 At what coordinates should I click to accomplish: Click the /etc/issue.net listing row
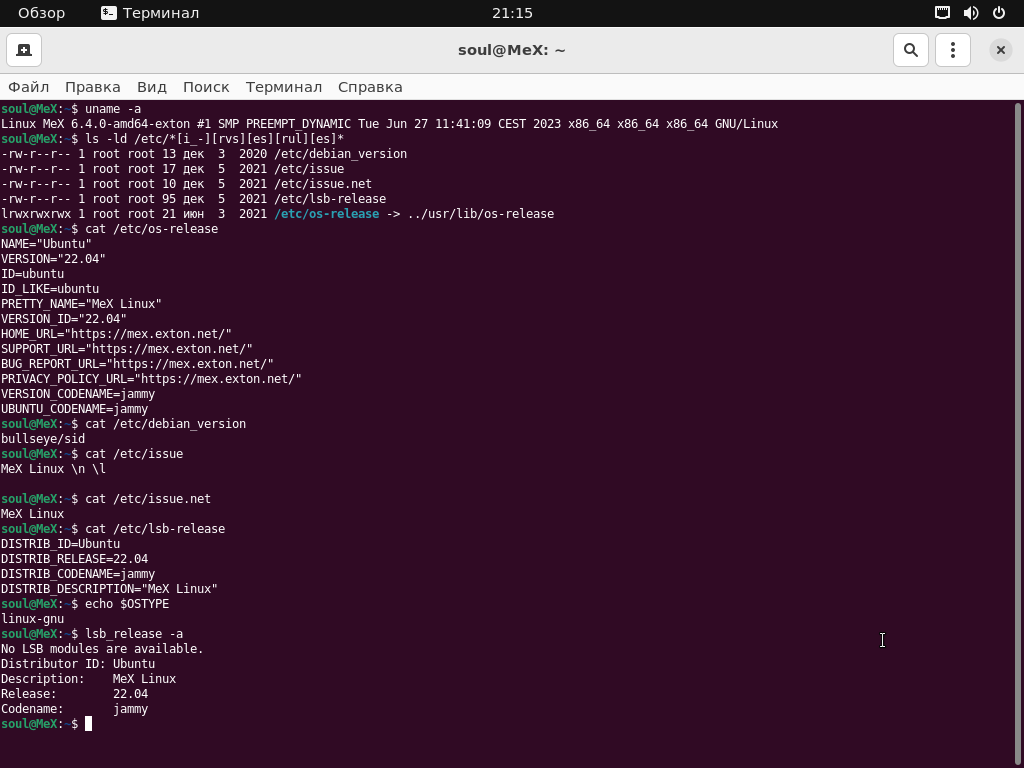(186, 184)
